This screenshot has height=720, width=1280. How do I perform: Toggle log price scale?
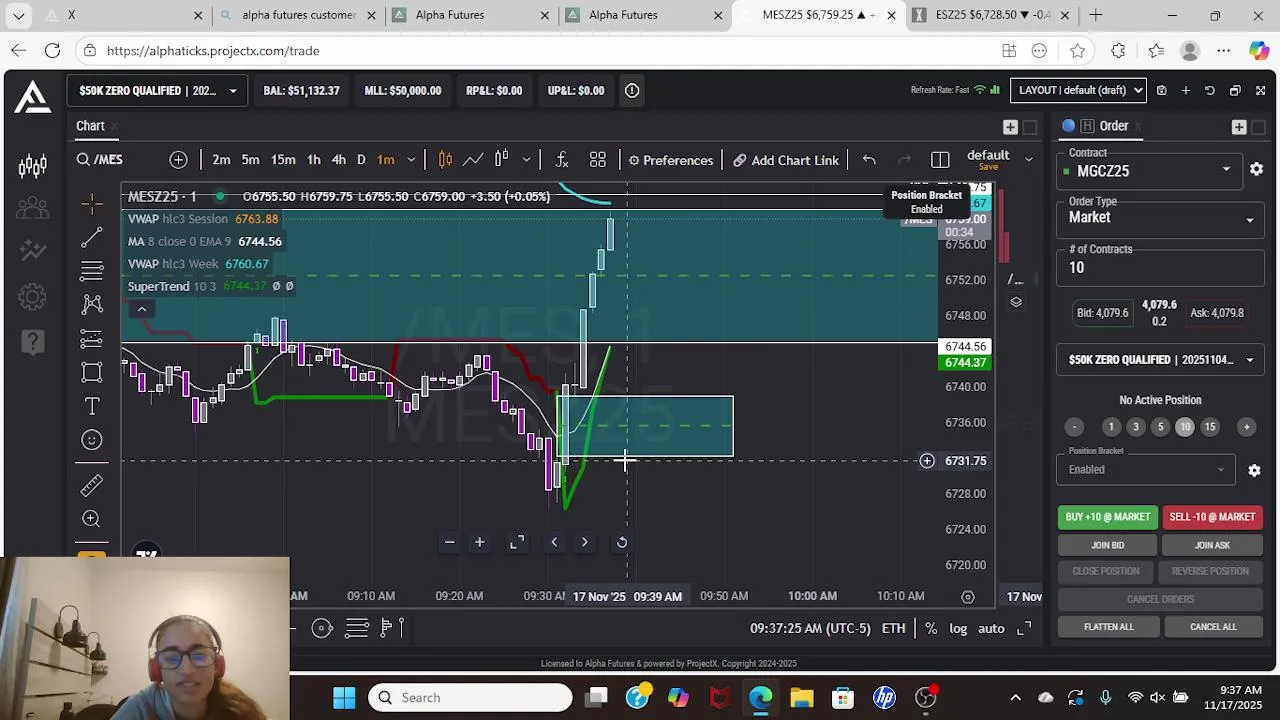tap(958, 628)
